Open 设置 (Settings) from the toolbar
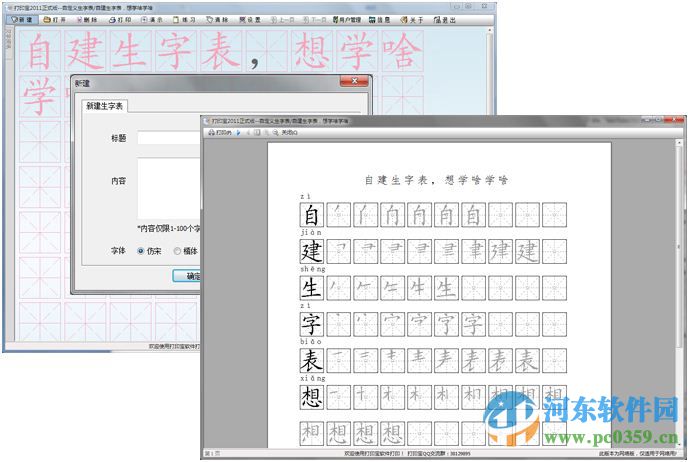 pos(250,20)
